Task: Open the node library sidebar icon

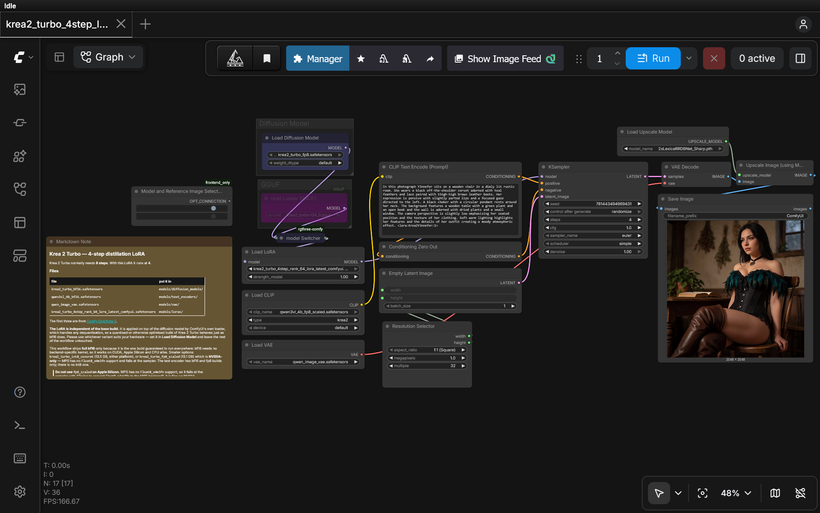Action: [20, 123]
